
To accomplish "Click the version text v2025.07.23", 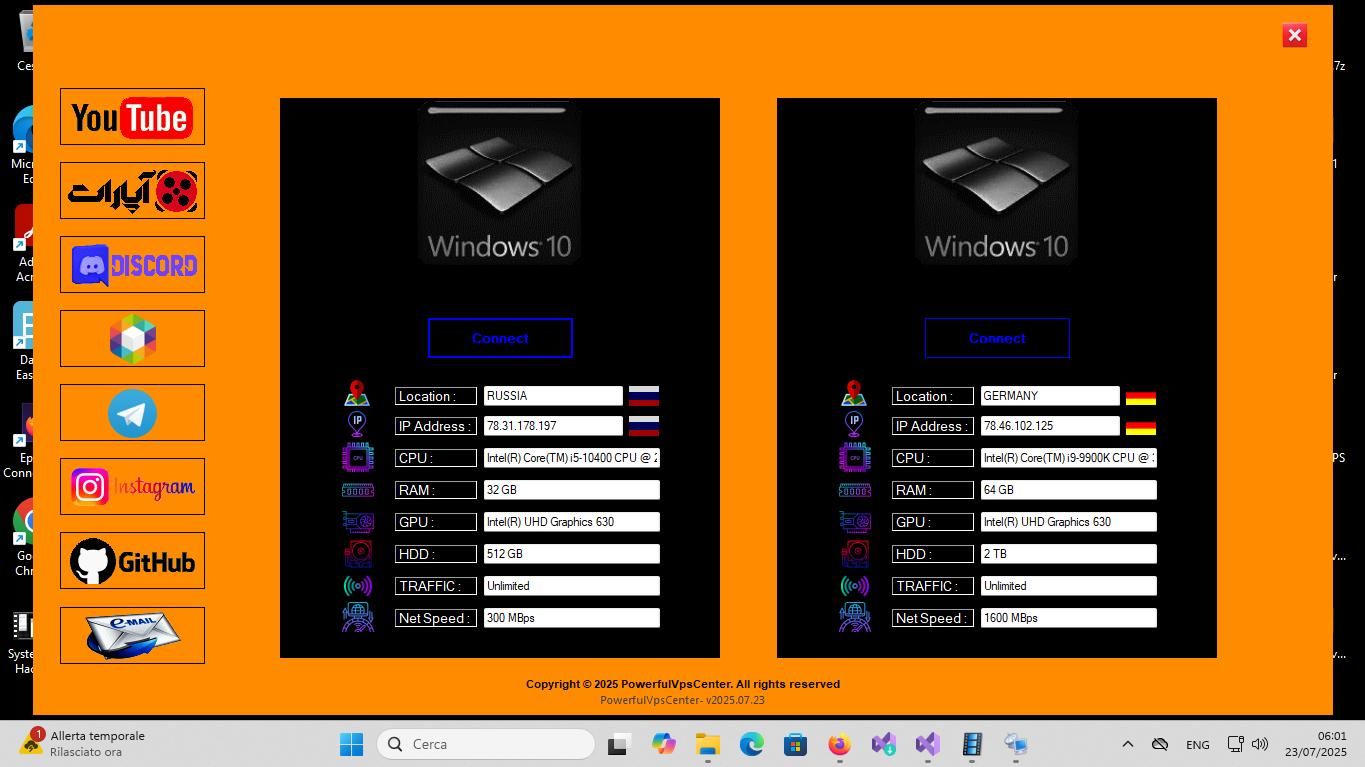I will [x=682, y=700].
